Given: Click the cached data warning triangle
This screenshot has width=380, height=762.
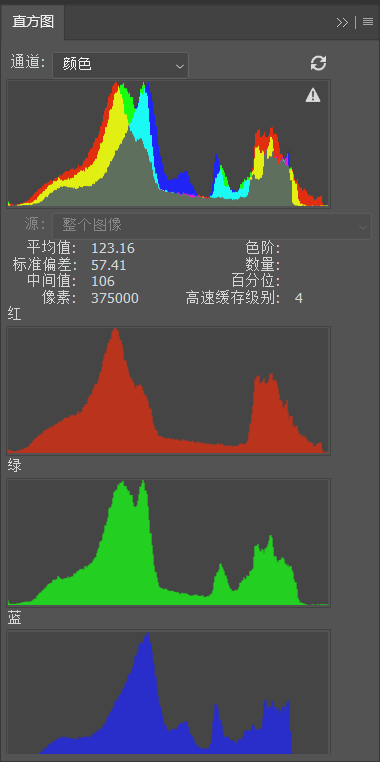Looking at the screenshot, I should coord(313,95).
